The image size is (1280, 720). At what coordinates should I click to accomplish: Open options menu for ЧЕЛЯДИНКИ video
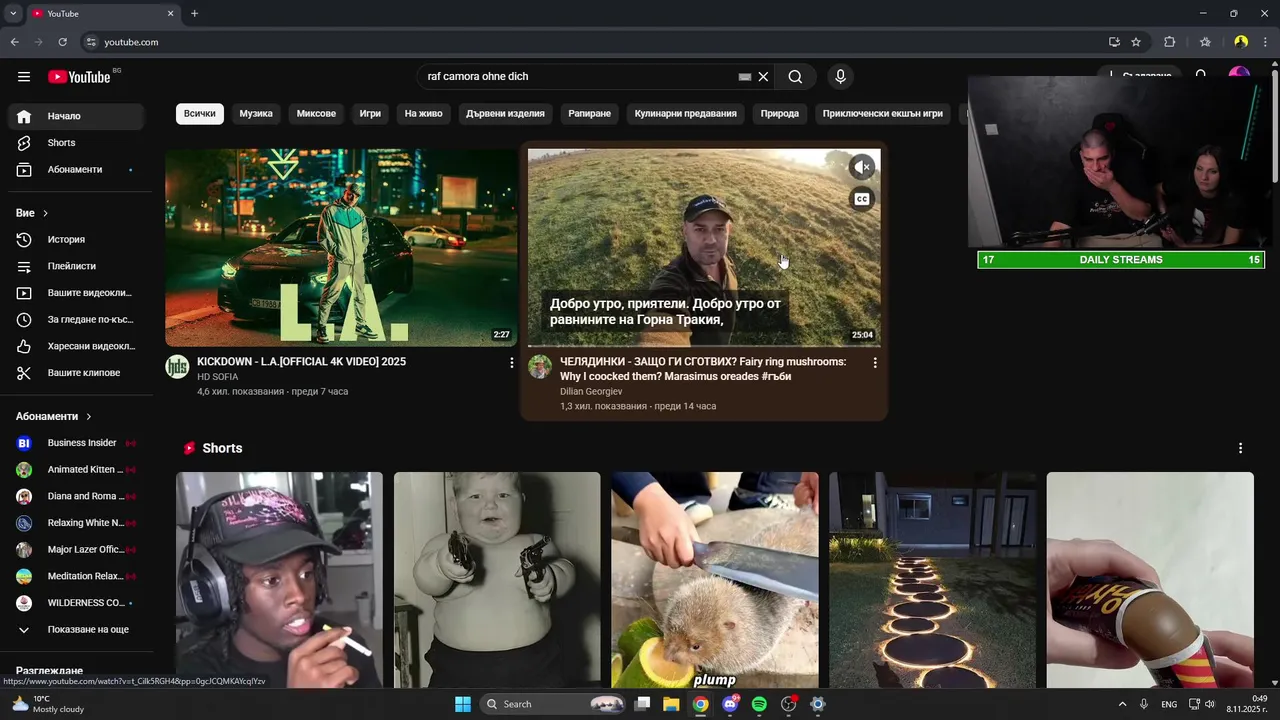pos(875,363)
